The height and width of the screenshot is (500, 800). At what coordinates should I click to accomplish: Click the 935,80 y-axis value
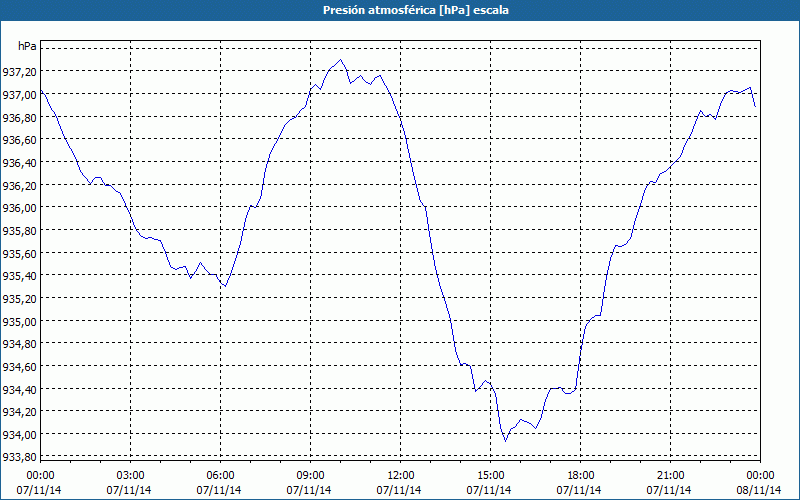click(x=19, y=231)
